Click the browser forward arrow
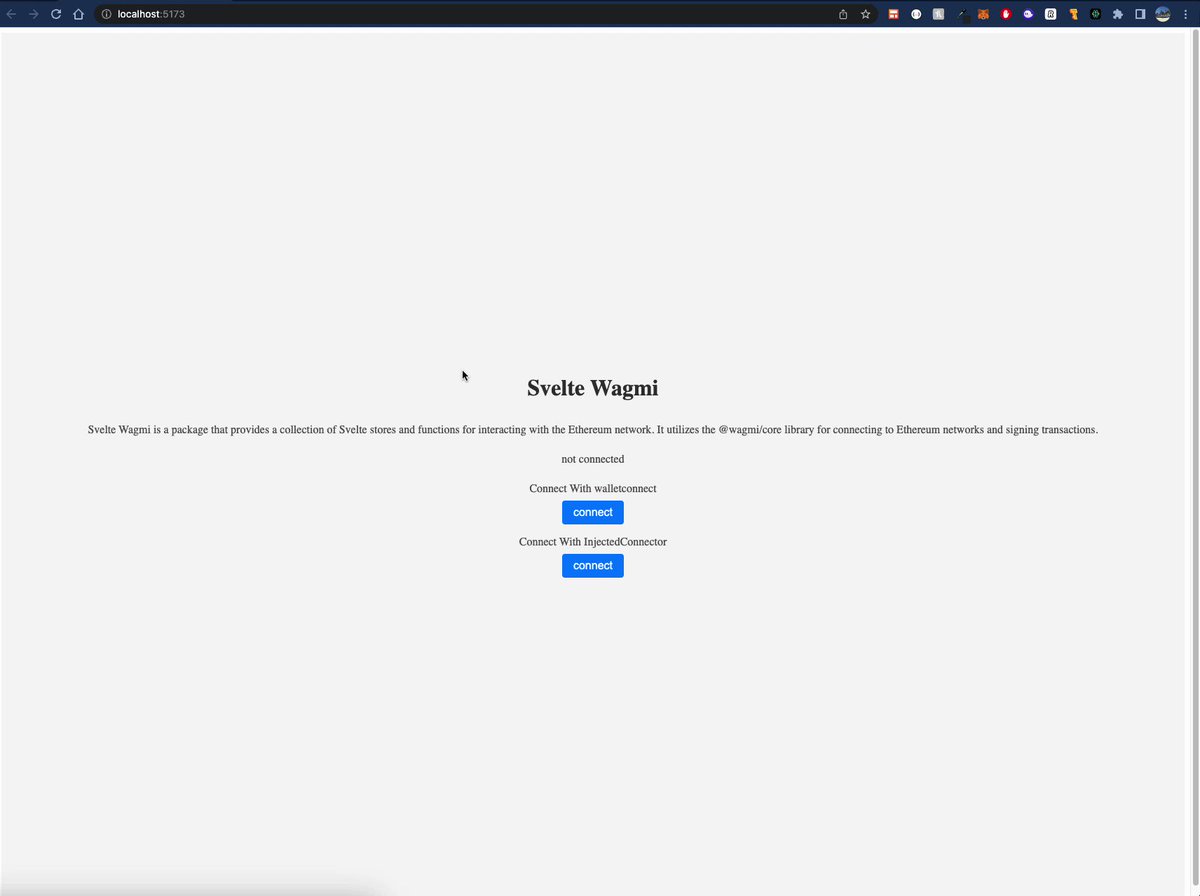This screenshot has height=896, width=1200. (x=34, y=14)
